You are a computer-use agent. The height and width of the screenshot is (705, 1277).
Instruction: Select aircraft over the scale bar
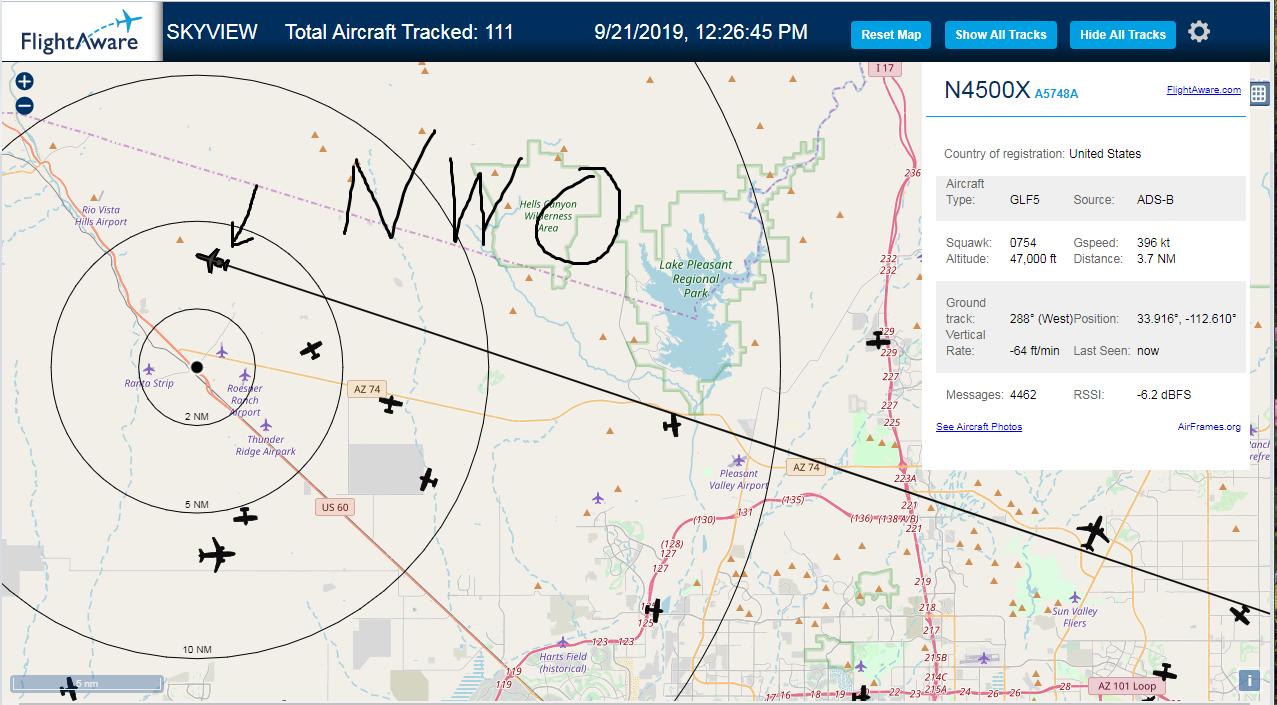tap(69, 688)
